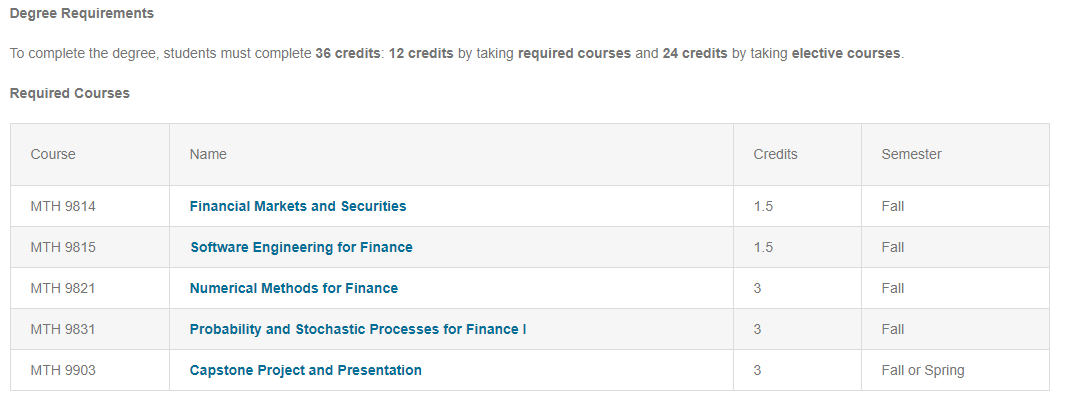Open Probability and Stochastic Processes for Finance I
Image resolution: width=1077 pixels, height=396 pixels.
pyautogui.click(x=358, y=329)
